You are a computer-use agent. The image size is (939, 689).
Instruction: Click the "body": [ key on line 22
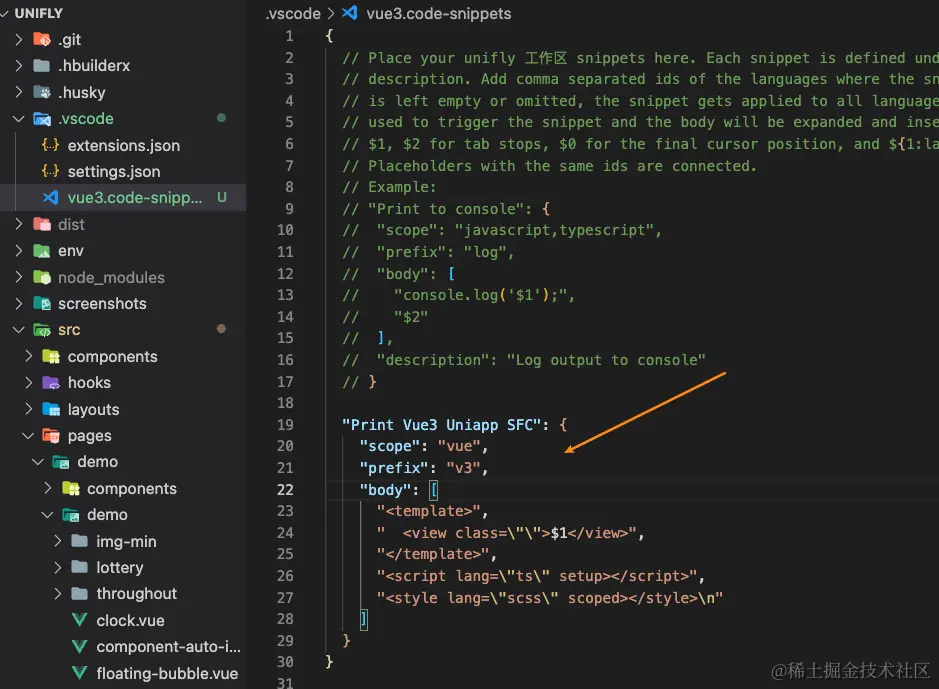click(398, 490)
